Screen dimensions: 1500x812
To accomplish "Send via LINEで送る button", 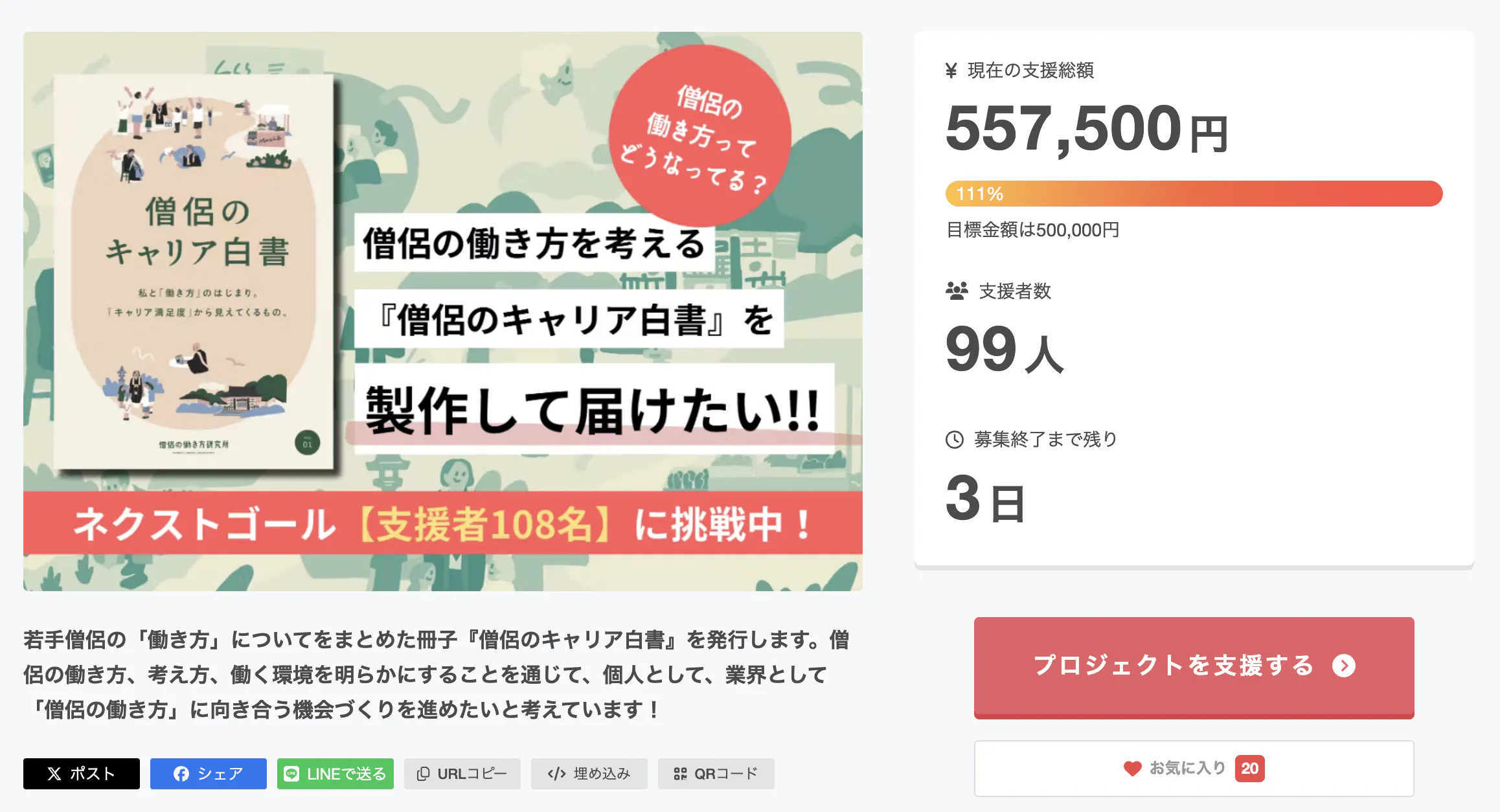I will [x=335, y=774].
